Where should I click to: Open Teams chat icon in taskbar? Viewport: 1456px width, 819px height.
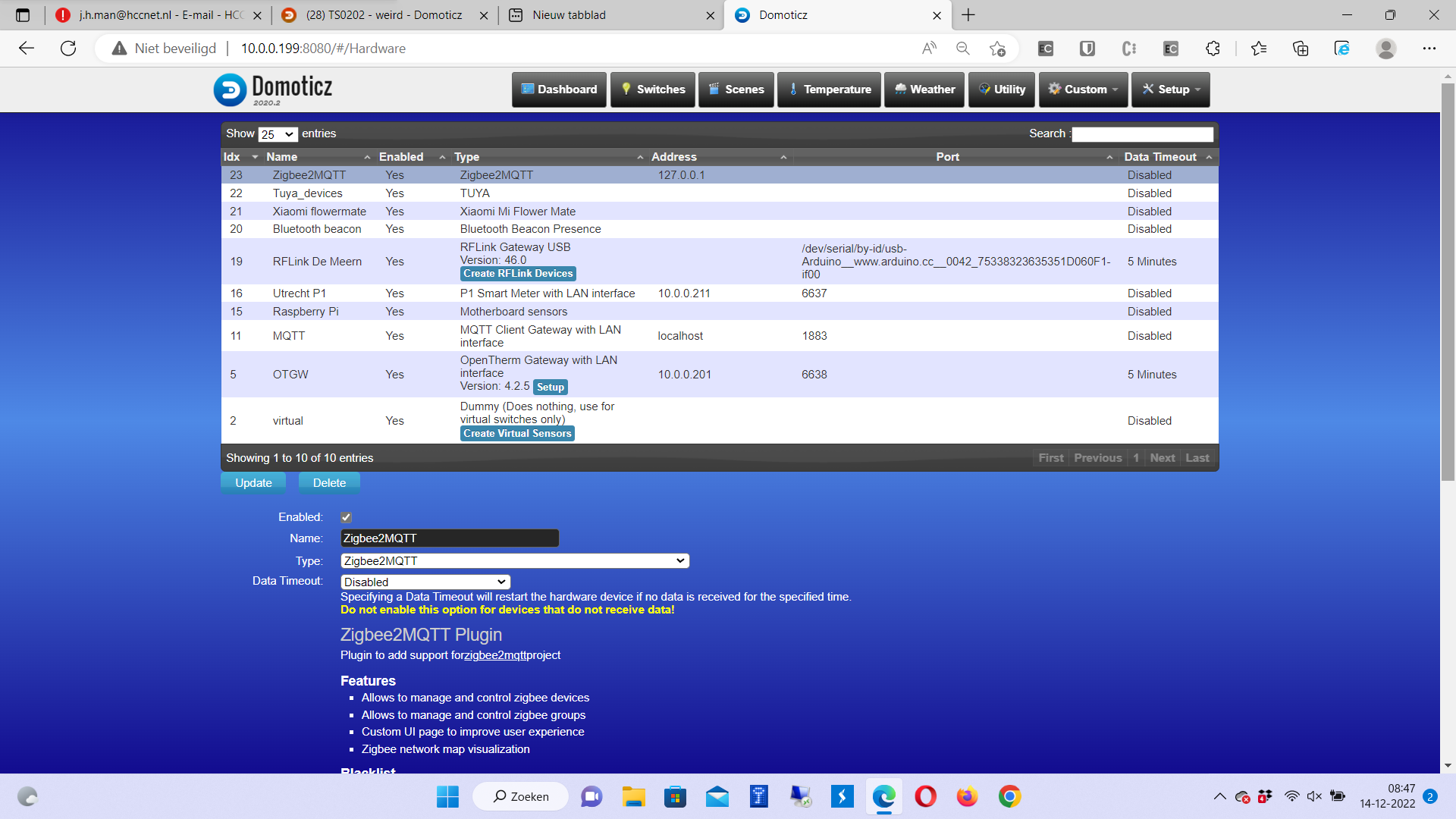click(x=591, y=796)
